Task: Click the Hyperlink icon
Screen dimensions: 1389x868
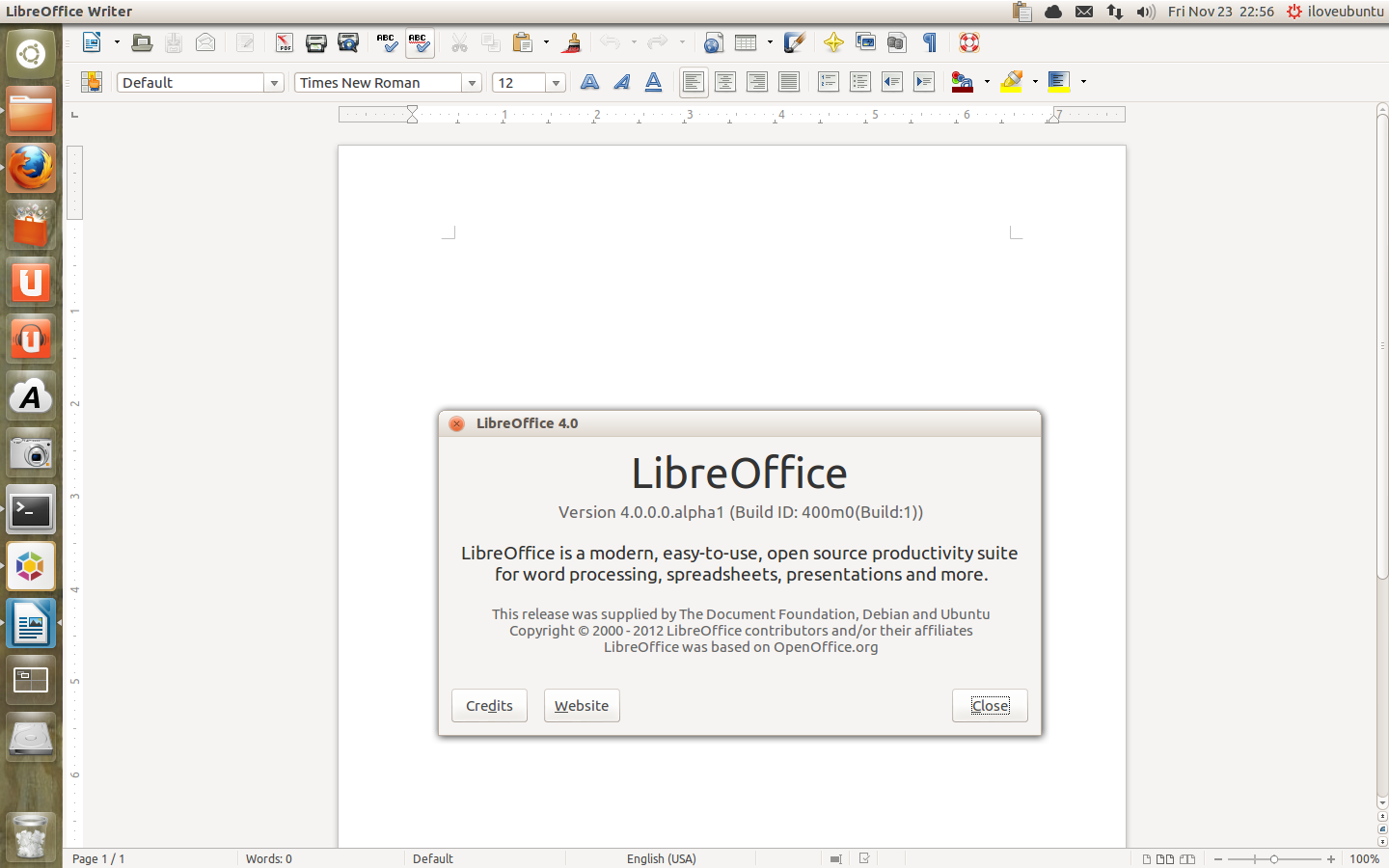Action: point(714,42)
